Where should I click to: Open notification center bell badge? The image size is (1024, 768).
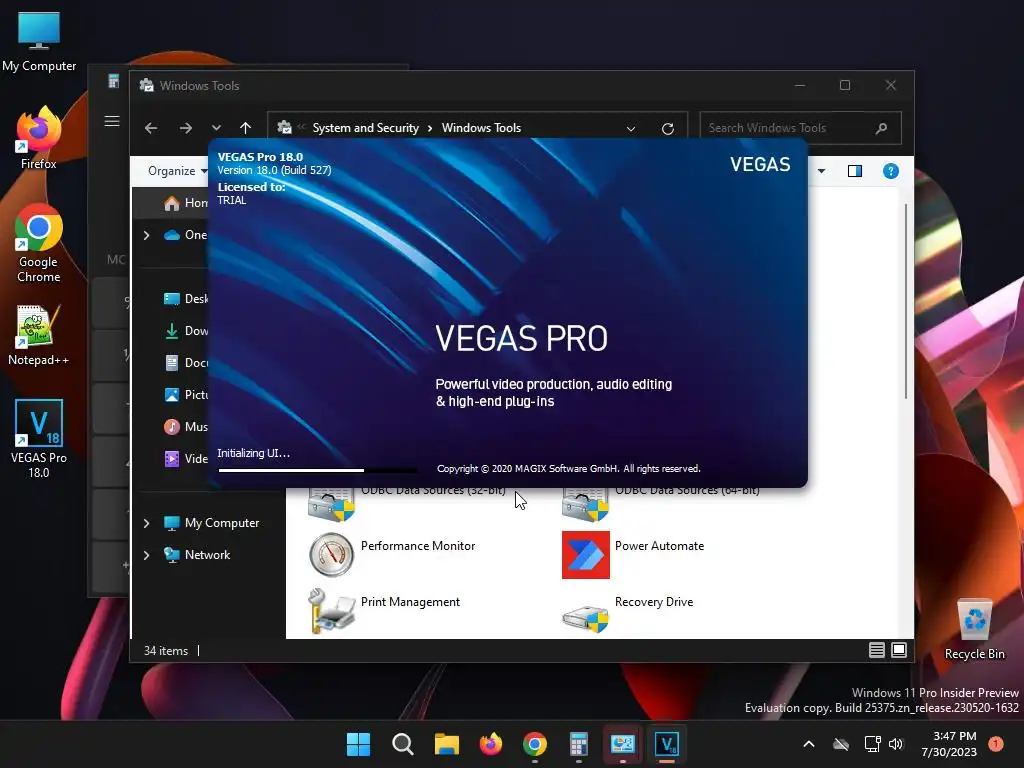(996, 744)
